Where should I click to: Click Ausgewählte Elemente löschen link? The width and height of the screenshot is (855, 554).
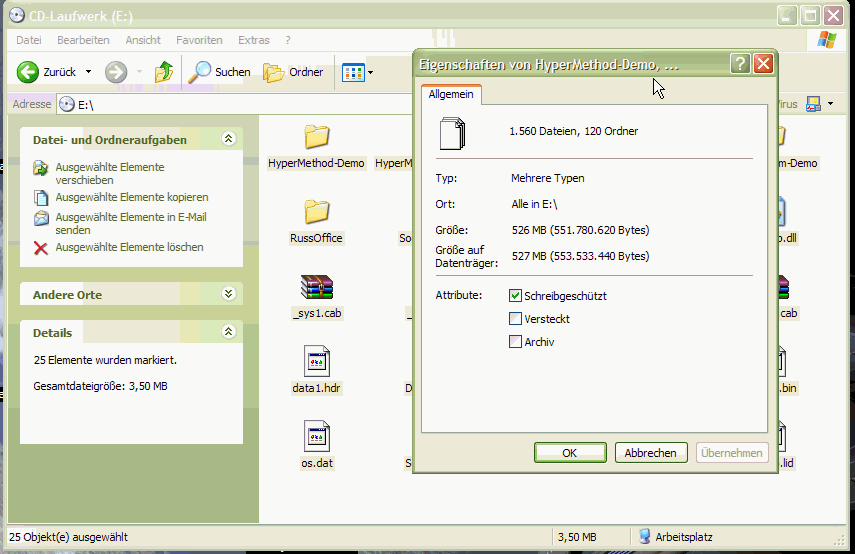pos(129,247)
